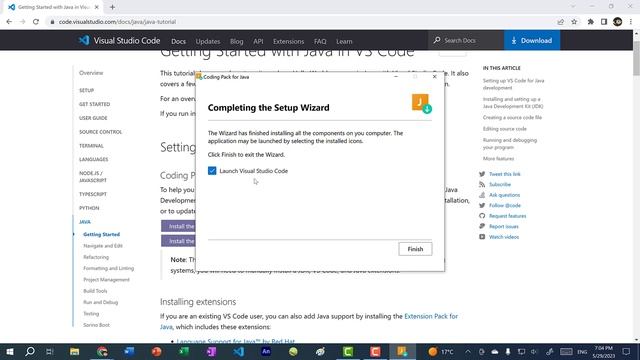Expand the PYTHON sidebar section
The width and height of the screenshot is (640, 360).
tap(89, 208)
